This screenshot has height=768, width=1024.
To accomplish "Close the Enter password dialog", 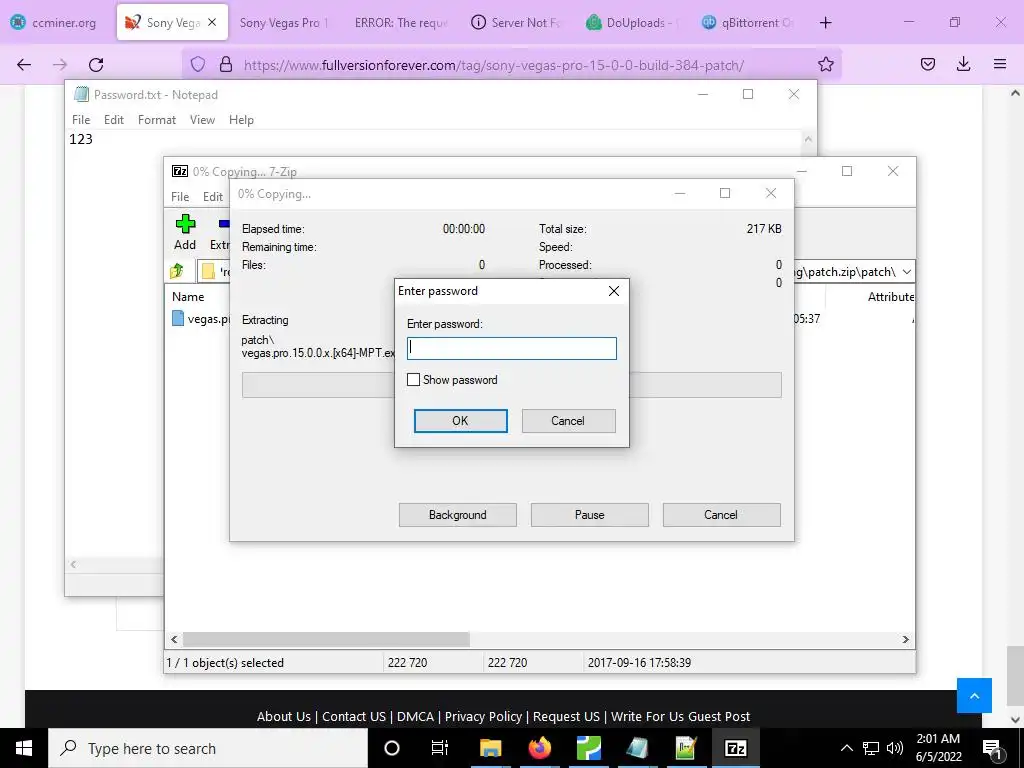I will (613, 291).
